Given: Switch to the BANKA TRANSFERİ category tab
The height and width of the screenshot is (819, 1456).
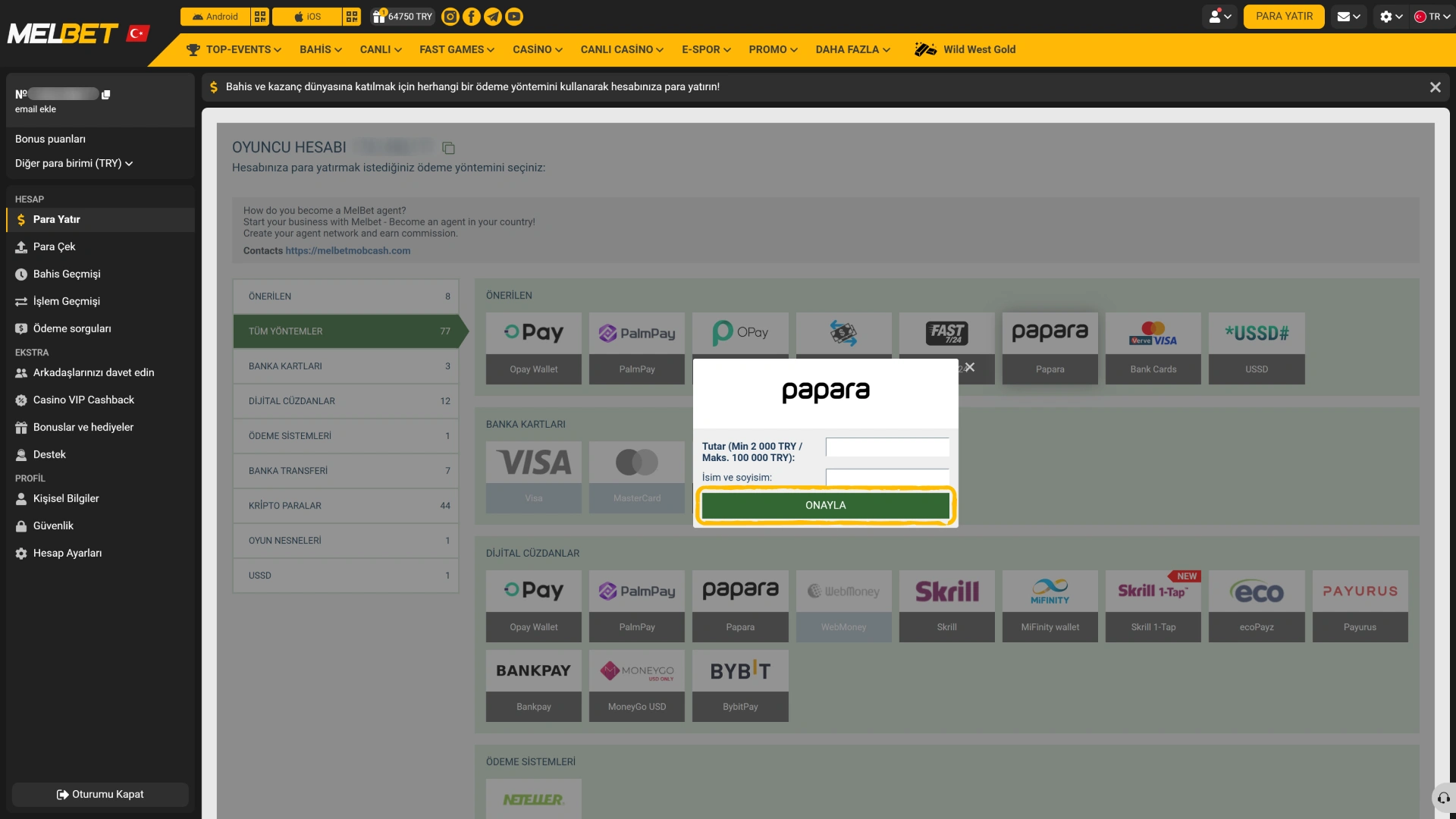Looking at the screenshot, I should coord(346,471).
